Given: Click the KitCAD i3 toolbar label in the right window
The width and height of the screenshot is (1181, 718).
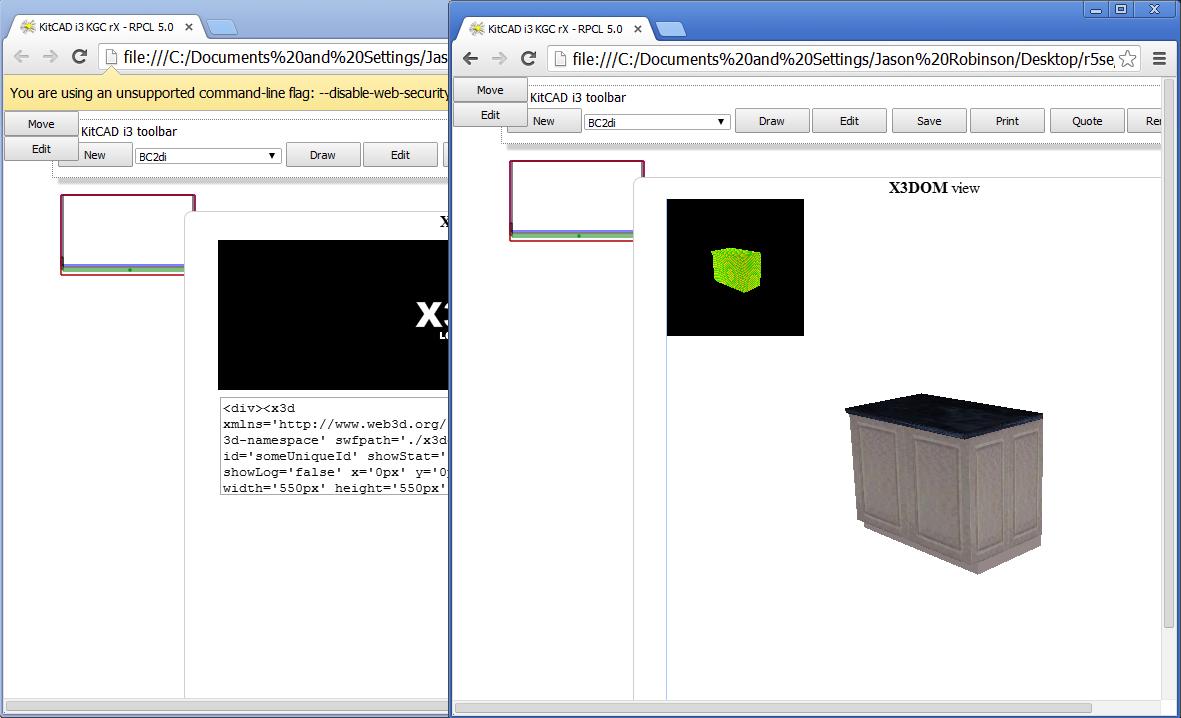Looking at the screenshot, I should tap(578, 97).
